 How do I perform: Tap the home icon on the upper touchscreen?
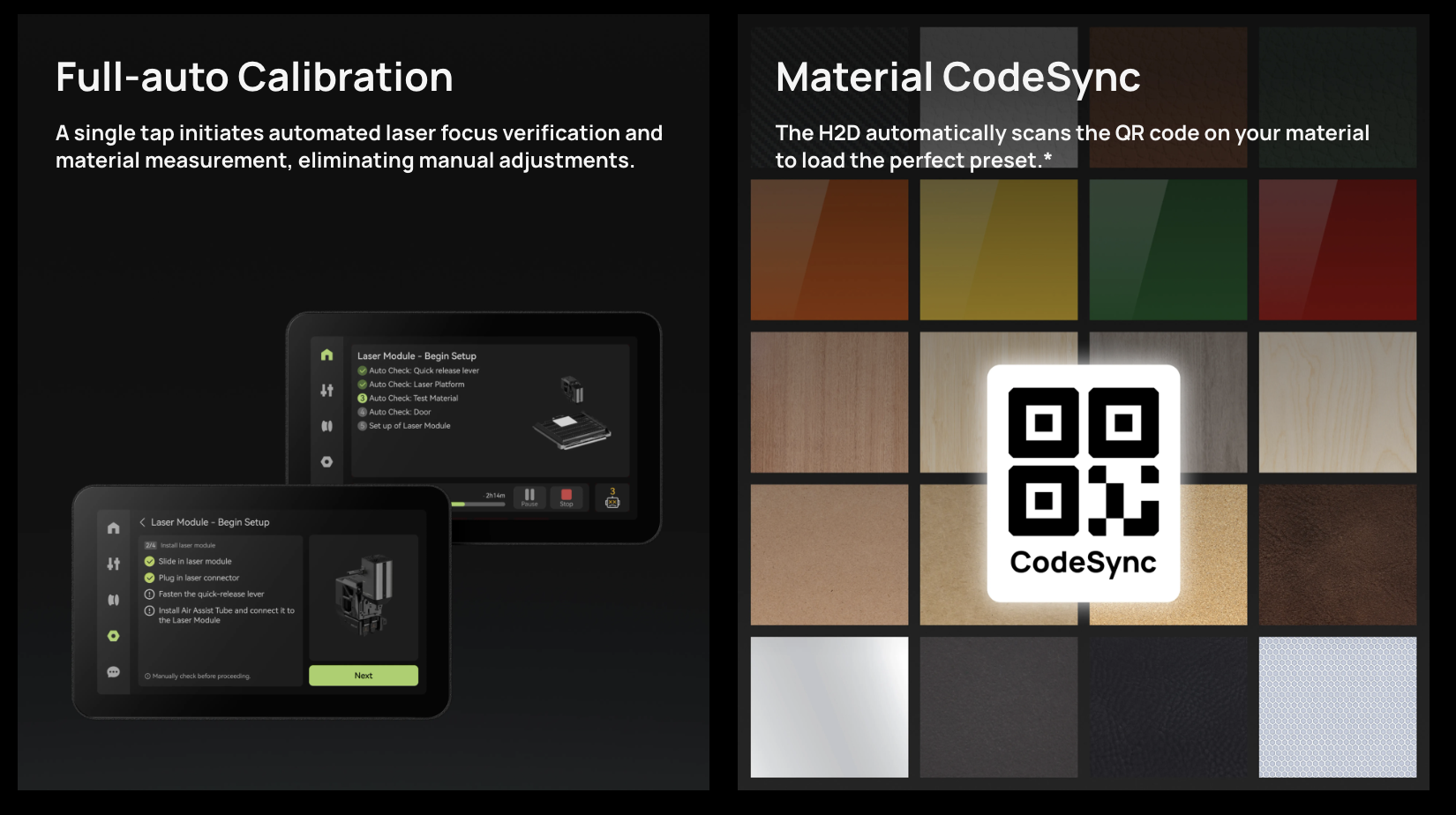point(326,355)
